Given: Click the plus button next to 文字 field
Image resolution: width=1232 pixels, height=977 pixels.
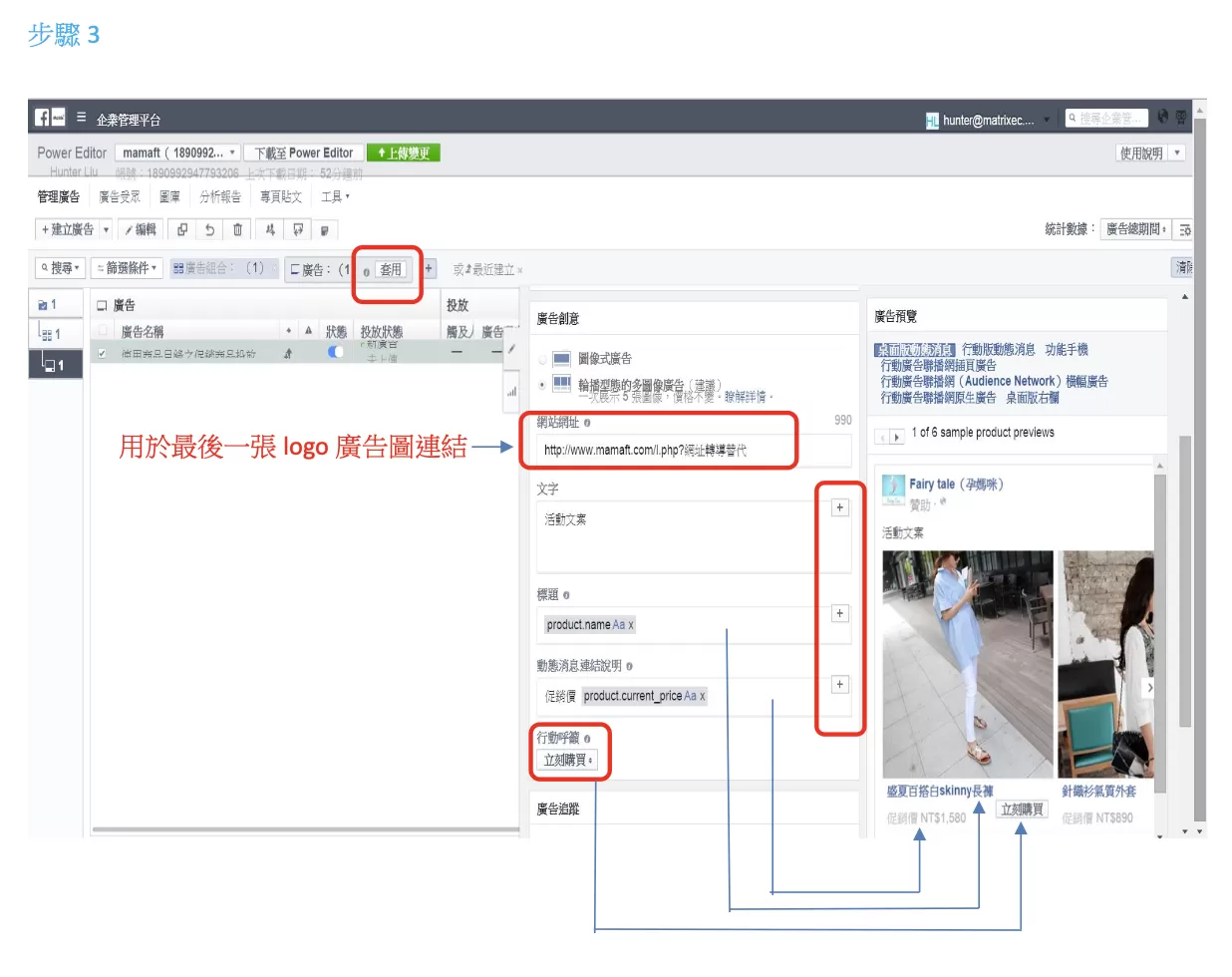Looking at the screenshot, I should (x=839, y=507).
